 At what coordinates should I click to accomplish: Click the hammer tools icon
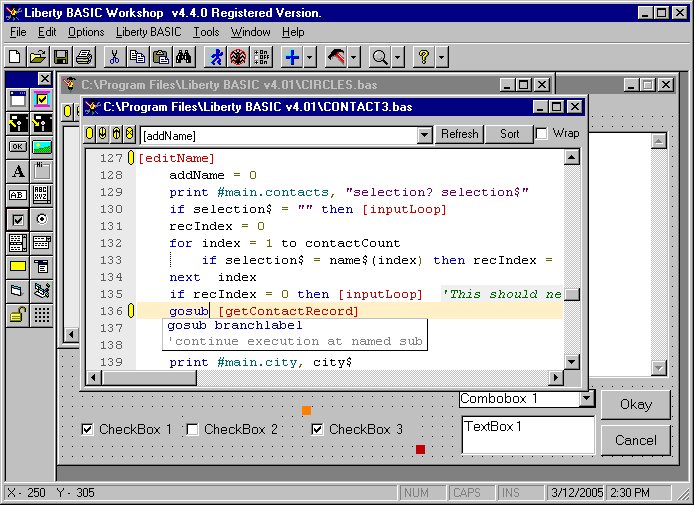(336, 57)
